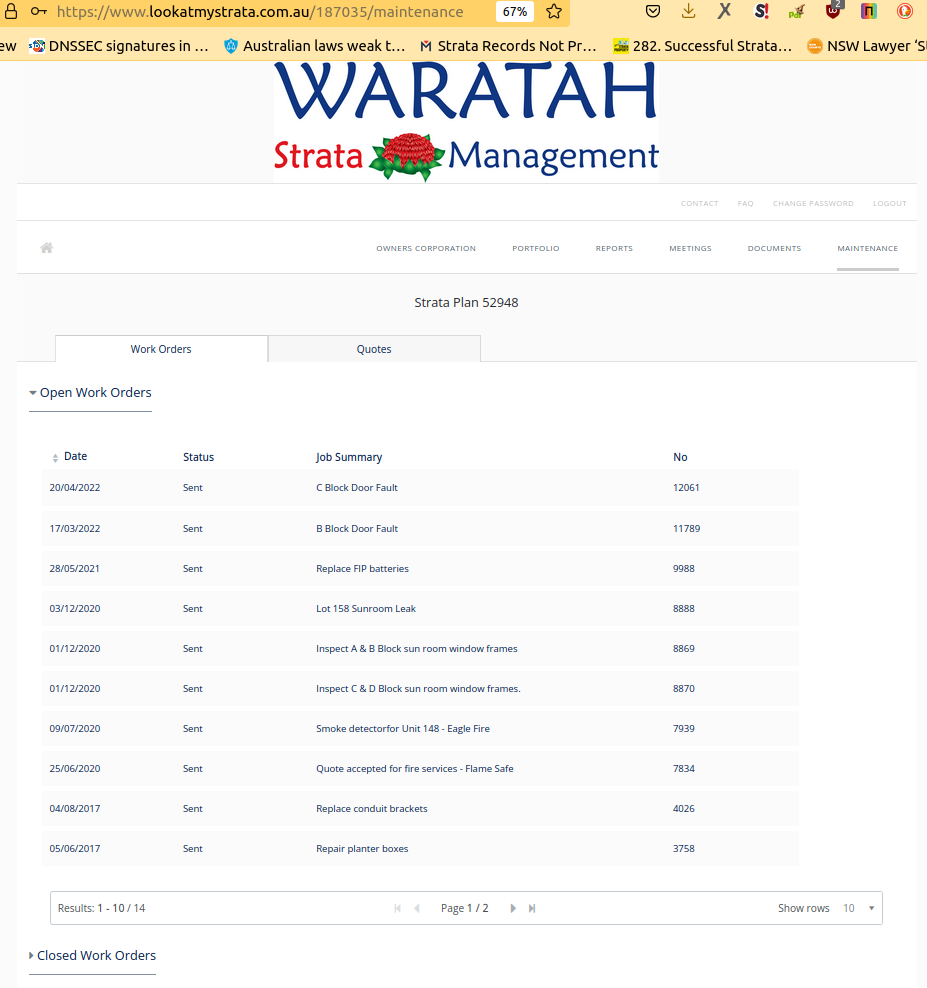Click the Results 1 - 10 / 14 text
Viewport: 927px width, 988px height.
tap(101, 908)
